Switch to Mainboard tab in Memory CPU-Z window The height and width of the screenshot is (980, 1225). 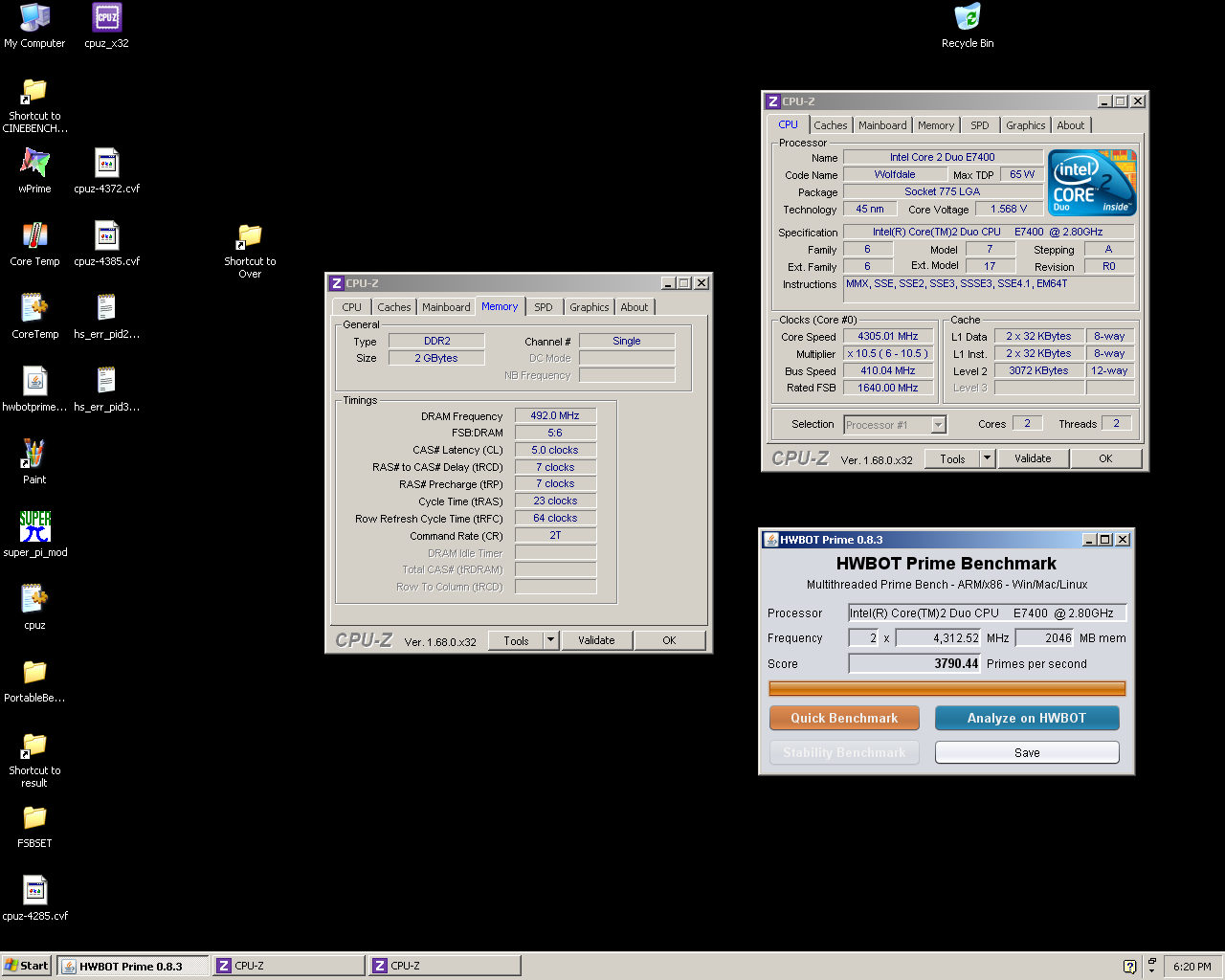pyautogui.click(x=446, y=307)
